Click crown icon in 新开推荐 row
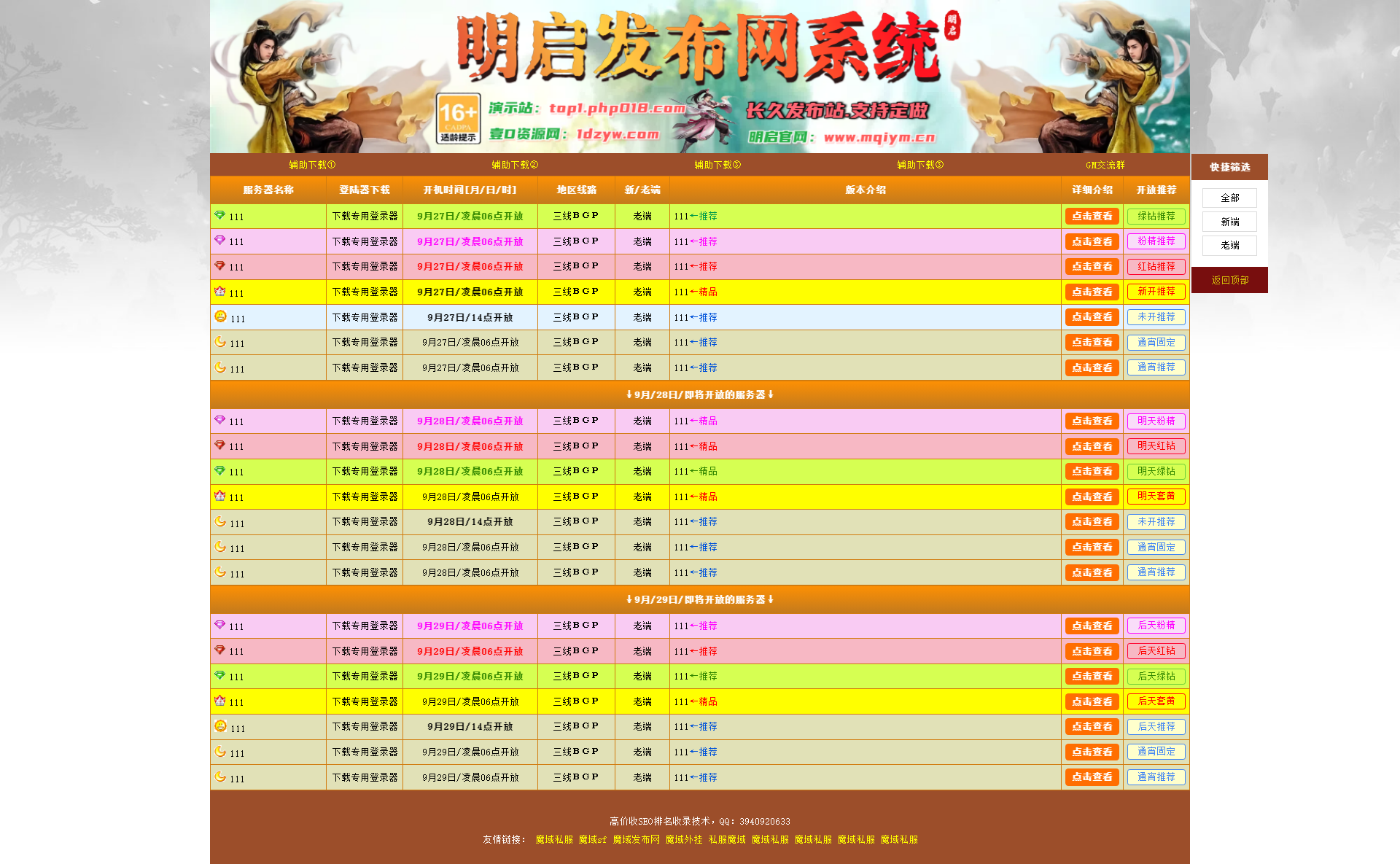The image size is (1400, 864). 219,291
